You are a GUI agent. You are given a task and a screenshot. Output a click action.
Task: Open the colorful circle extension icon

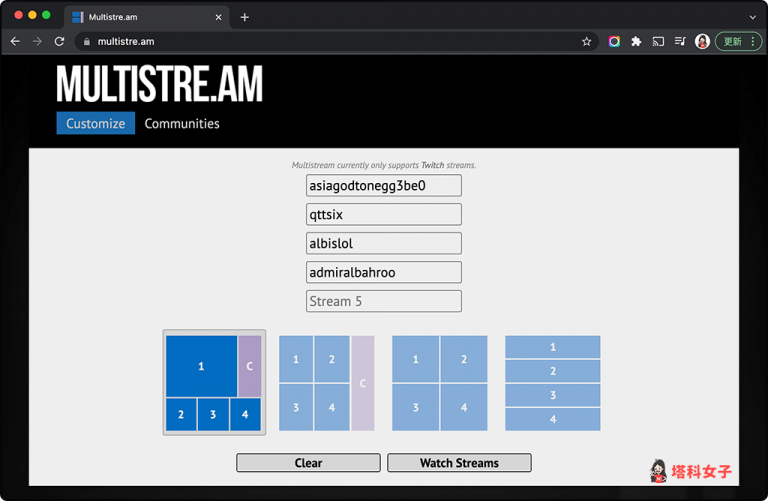click(614, 42)
